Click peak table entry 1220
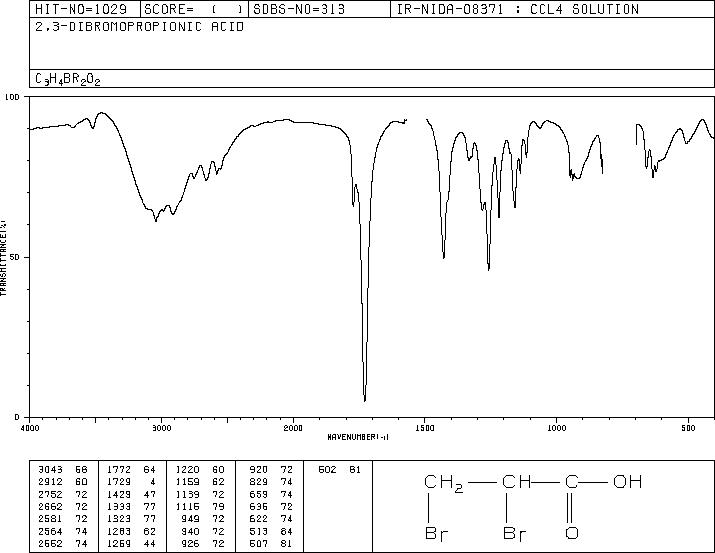The width and height of the screenshot is (715, 553). click(x=187, y=469)
